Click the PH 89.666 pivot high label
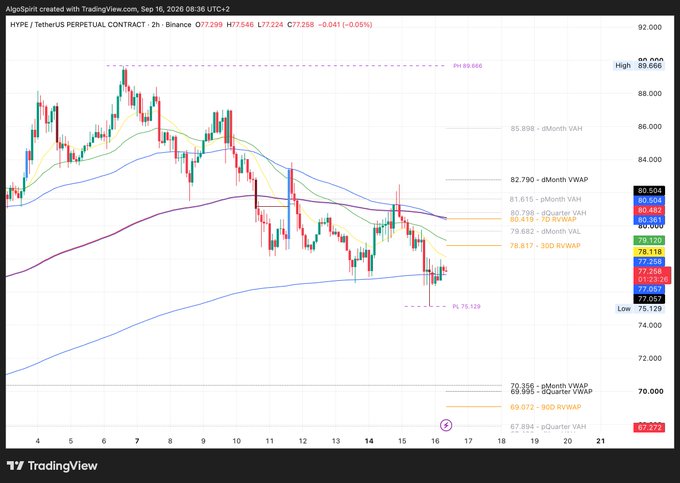Image resolution: width=680 pixels, height=483 pixels. coord(468,66)
